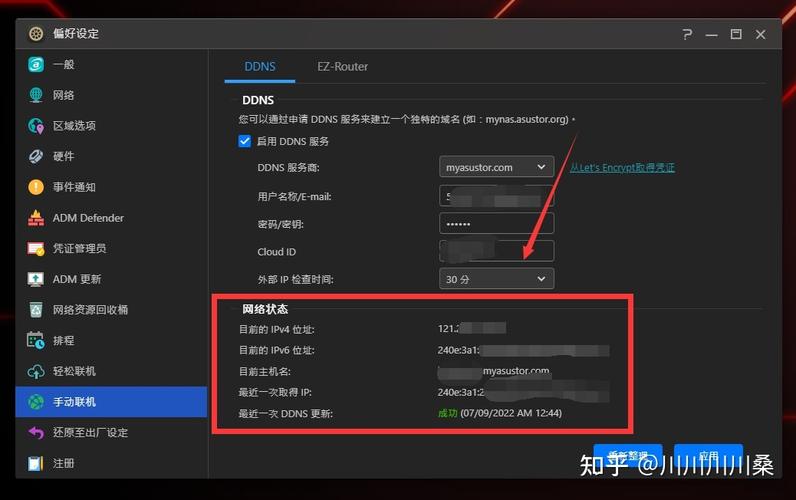
Task: Close the 偏好设定 window
Action: 760,34
